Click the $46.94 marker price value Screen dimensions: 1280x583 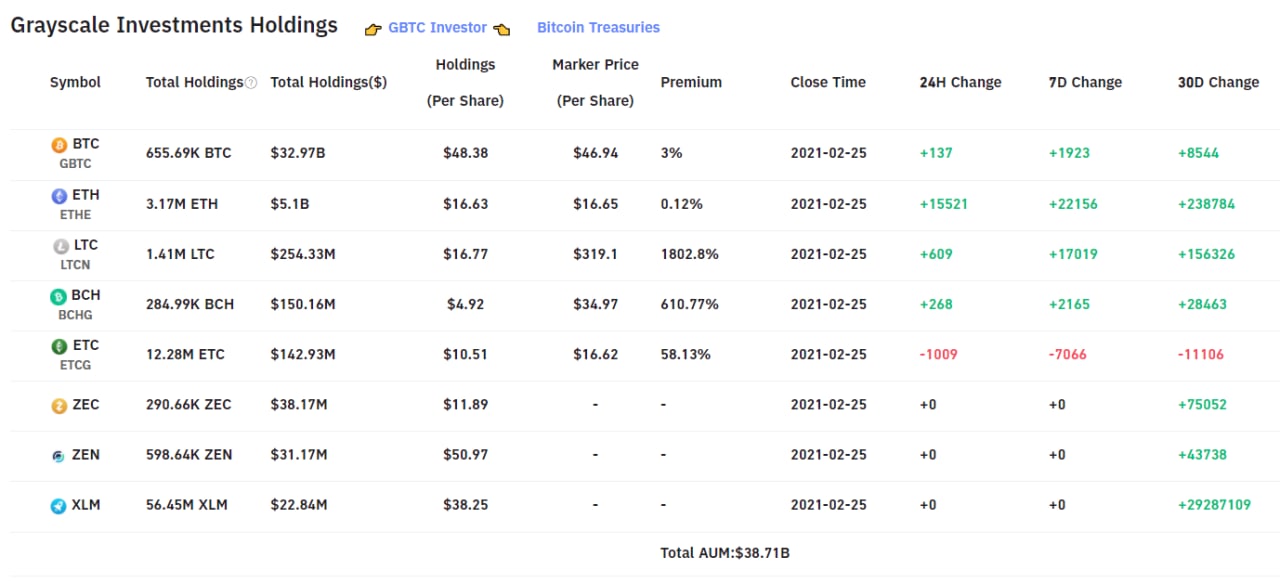coord(596,153)
